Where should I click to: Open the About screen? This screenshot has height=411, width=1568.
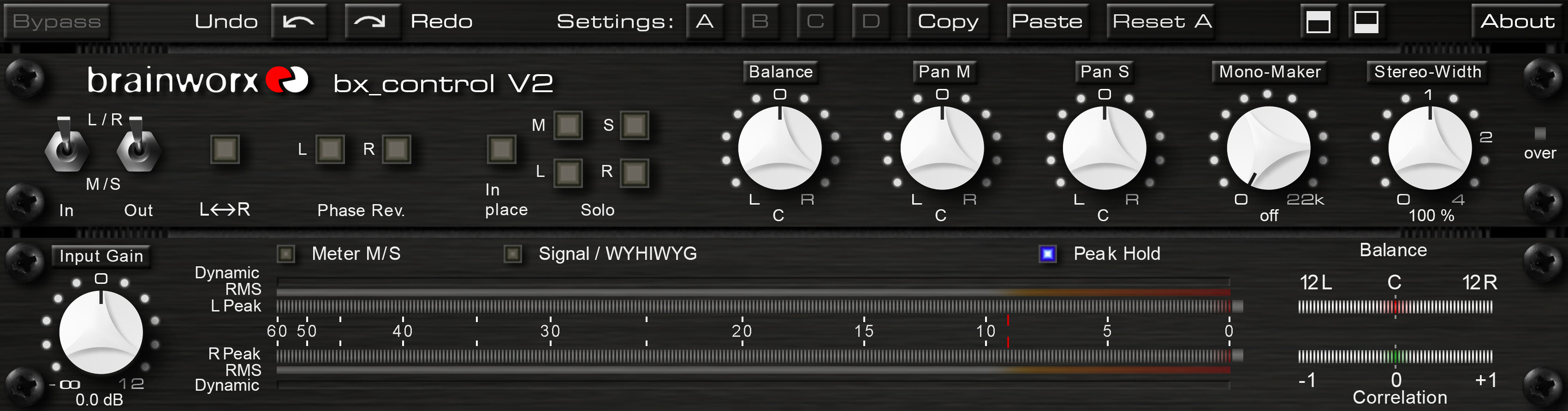(x=1517, y=21)
